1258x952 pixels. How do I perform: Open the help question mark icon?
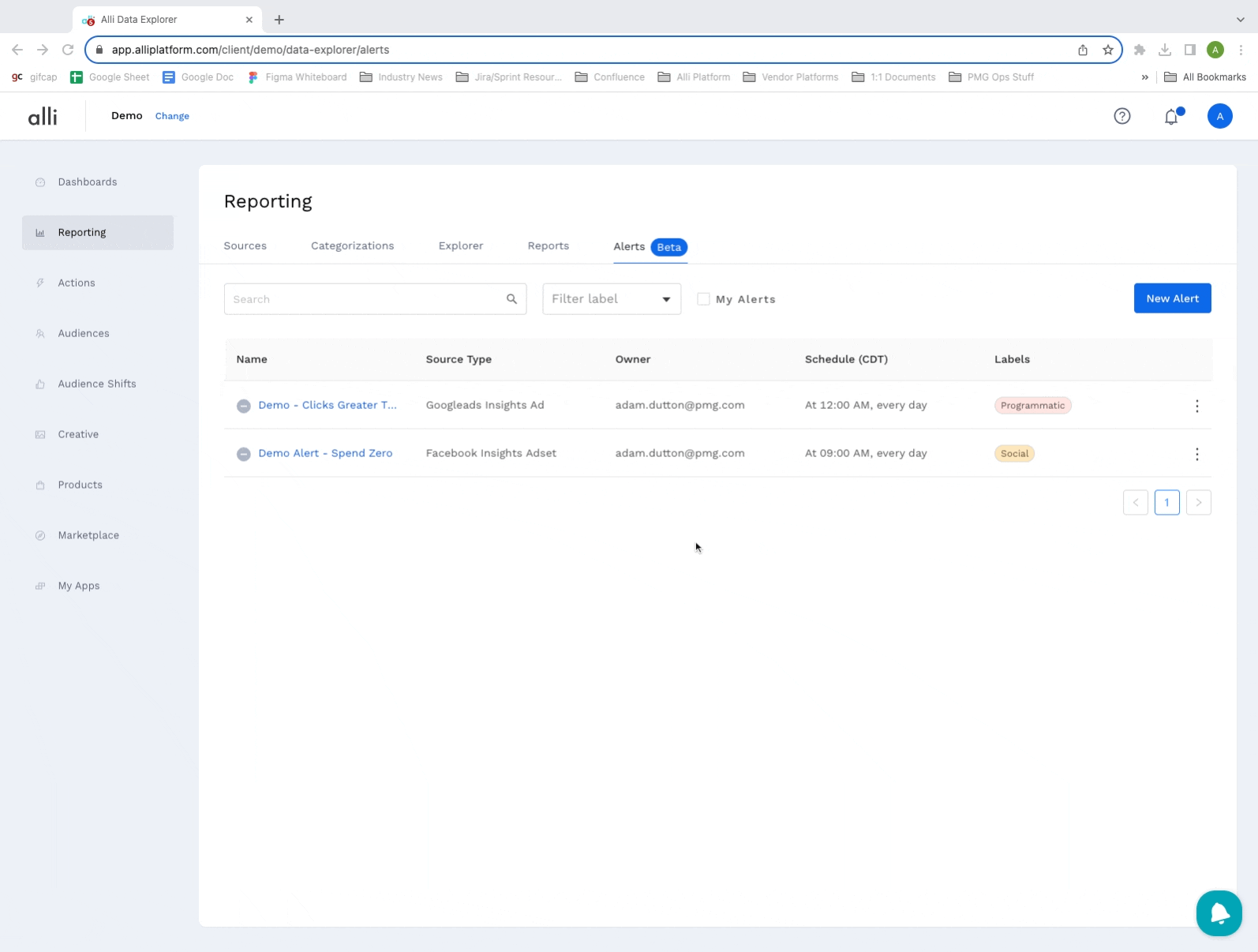pos(1121,116)
